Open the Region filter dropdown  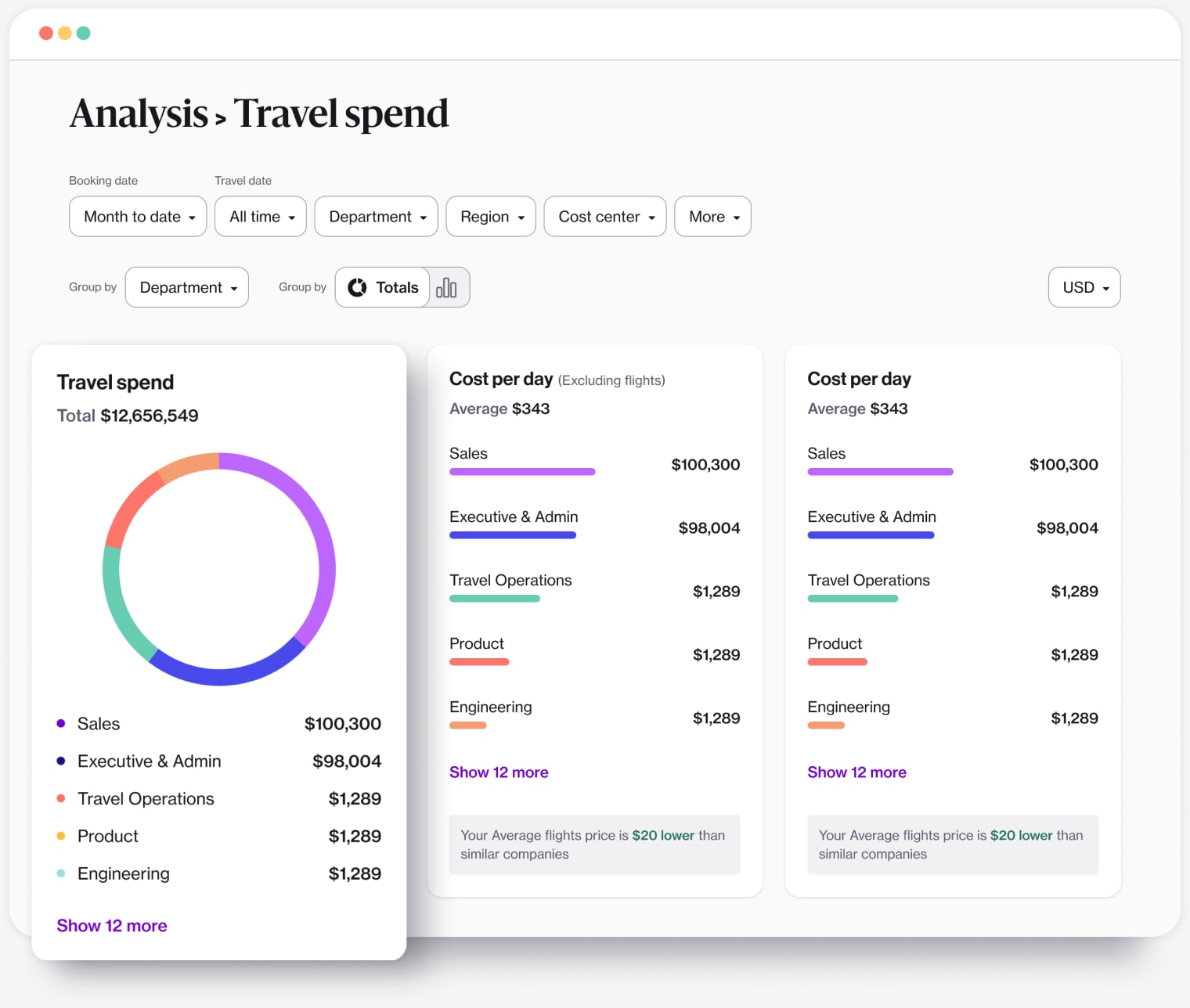(491, 216)
